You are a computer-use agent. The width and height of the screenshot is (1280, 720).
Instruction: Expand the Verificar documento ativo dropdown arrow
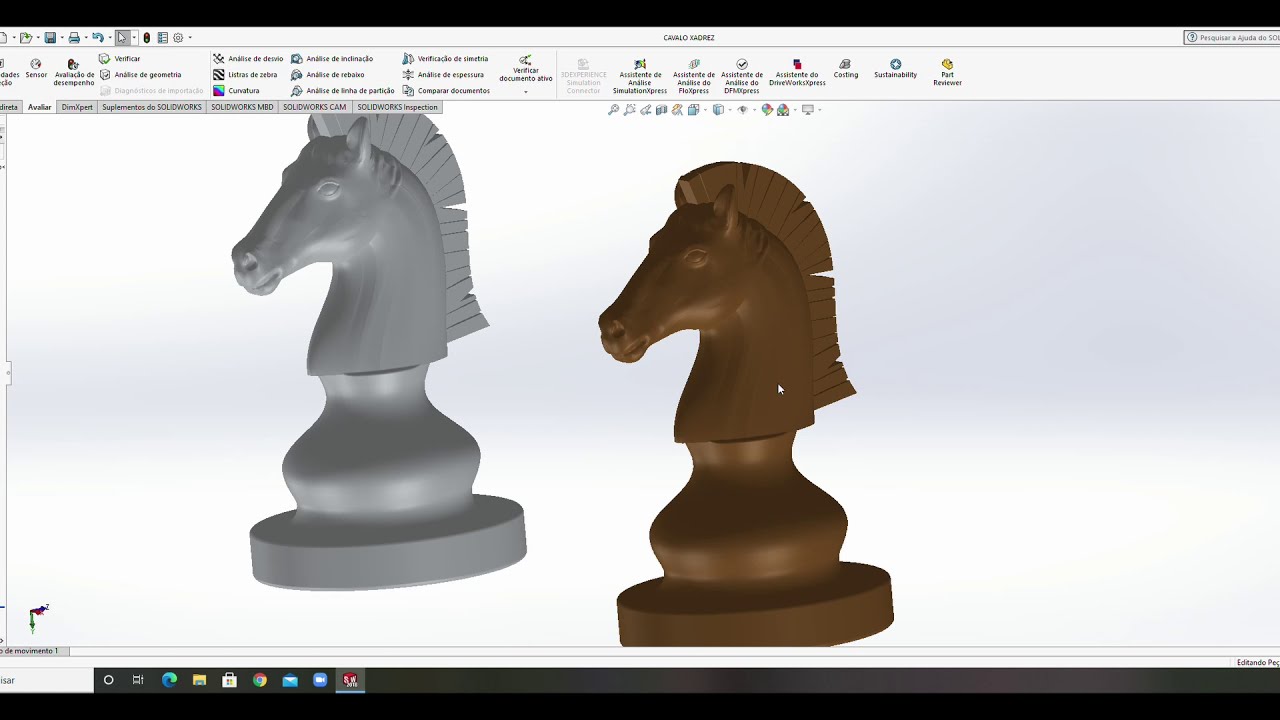pos(526,92)
